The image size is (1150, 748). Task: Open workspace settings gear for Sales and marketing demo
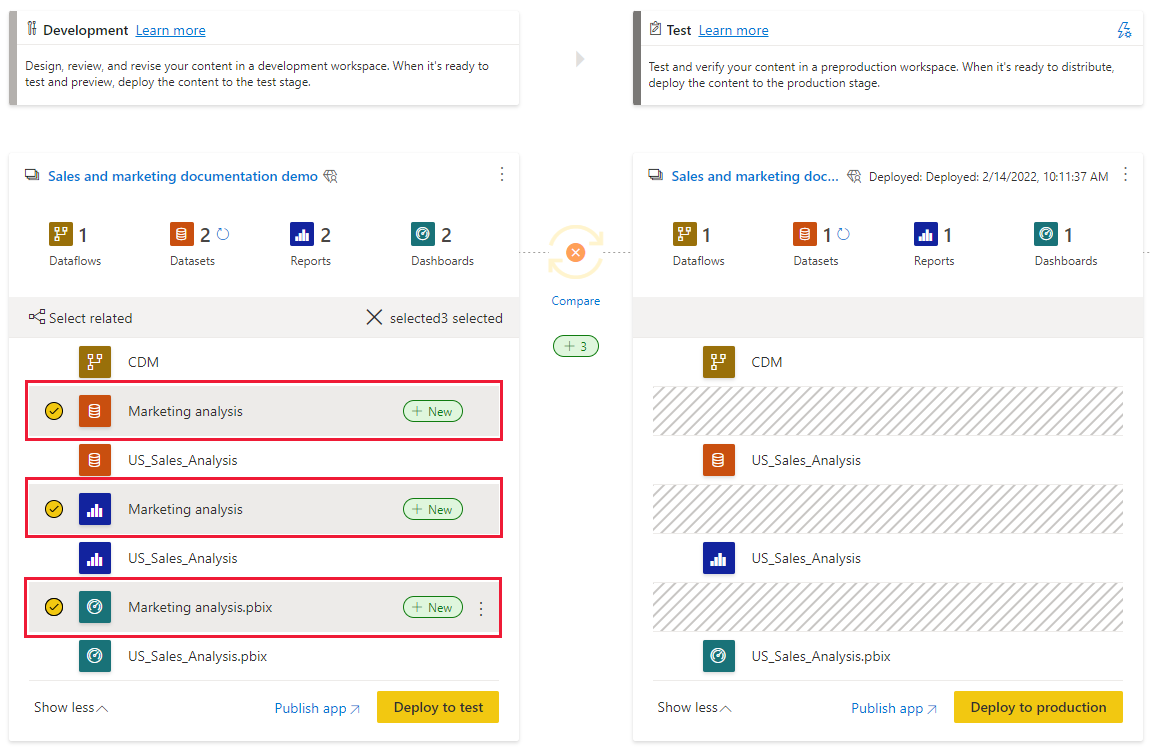(x=330, y=175)
